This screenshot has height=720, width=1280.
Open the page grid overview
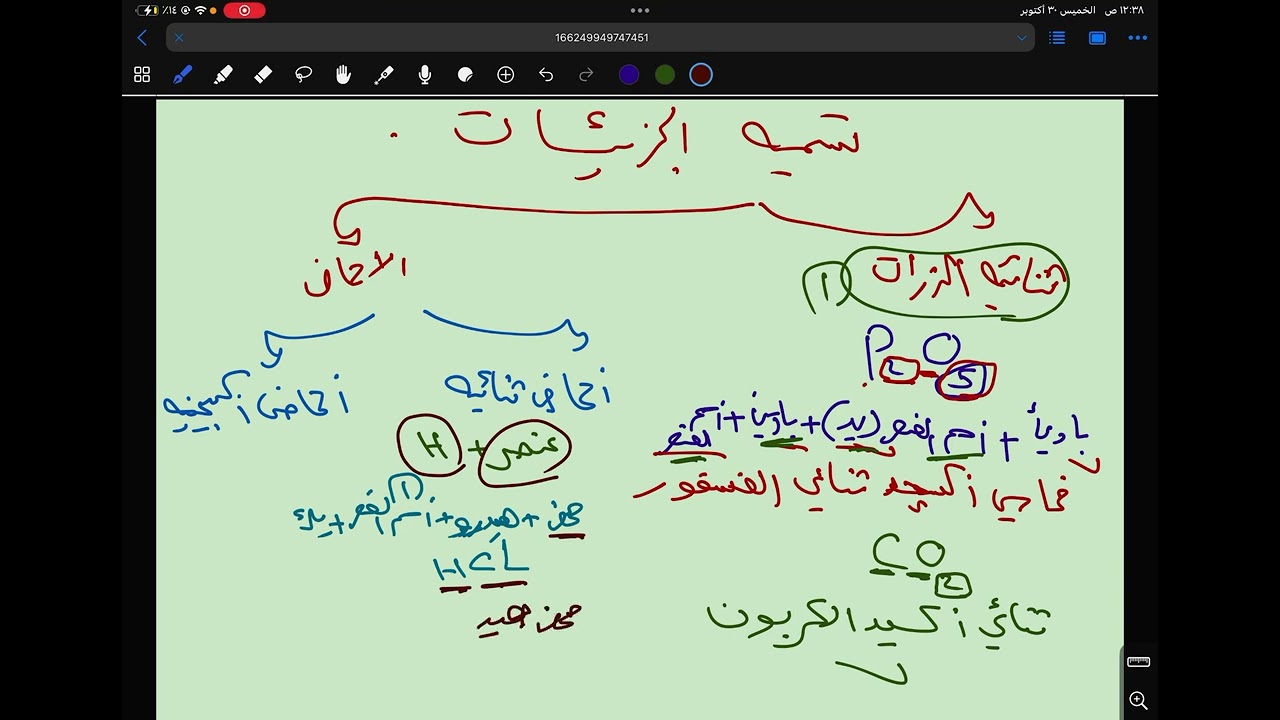click(142, 75)
